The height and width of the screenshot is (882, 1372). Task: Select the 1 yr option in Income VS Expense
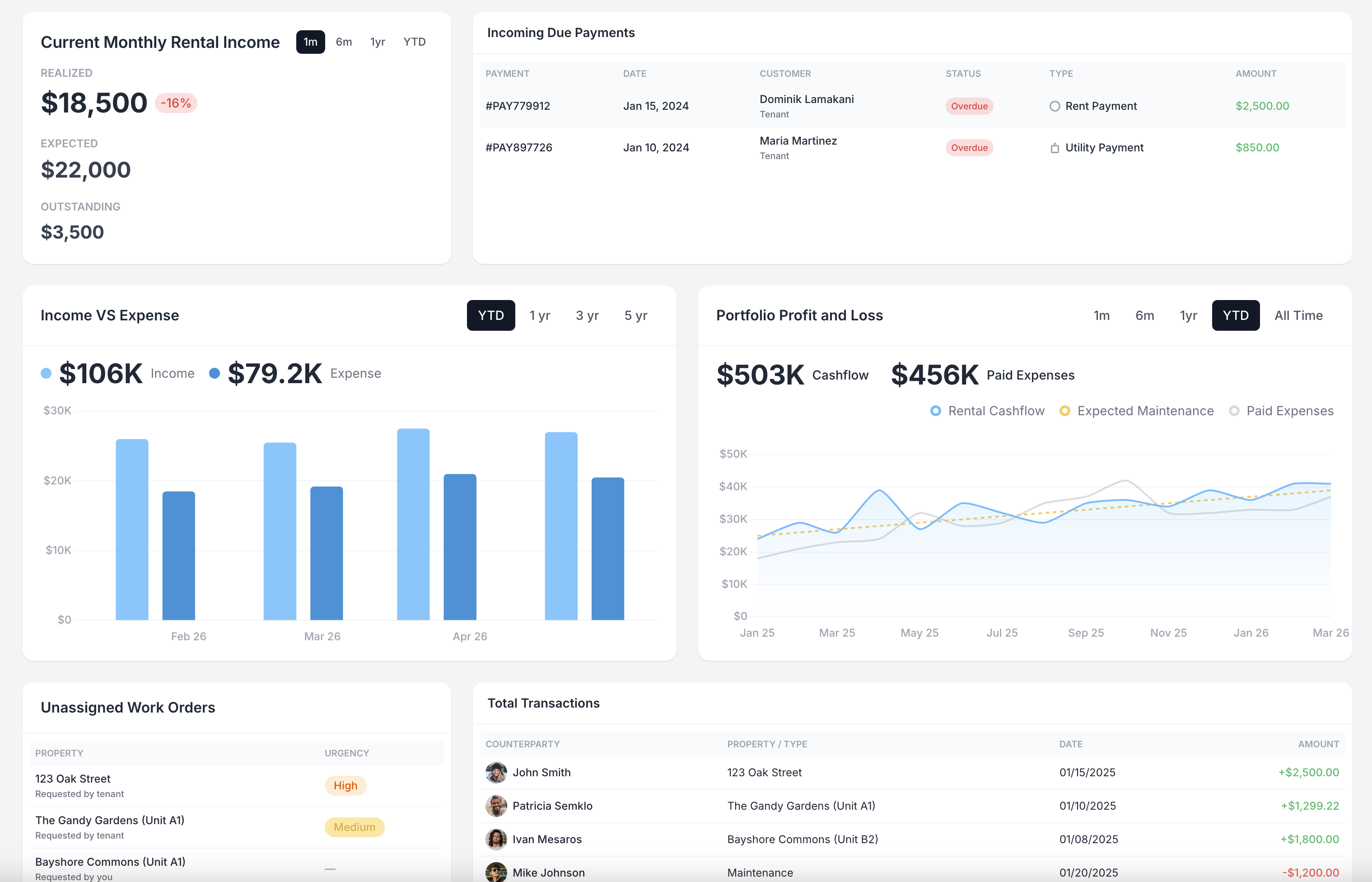click(x=539, y=315)
